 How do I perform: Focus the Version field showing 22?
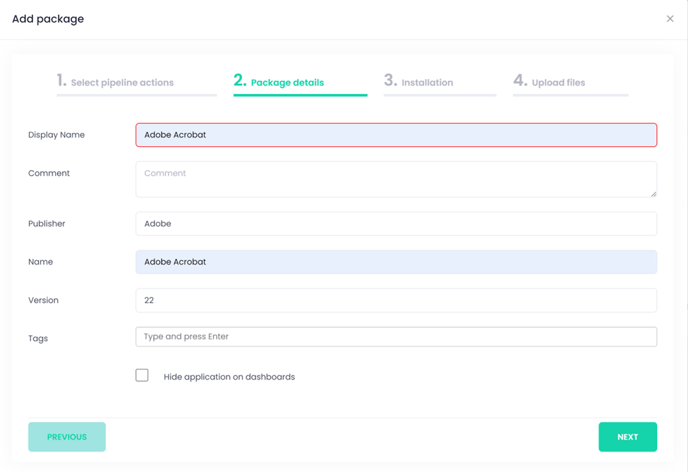point(396,300)
